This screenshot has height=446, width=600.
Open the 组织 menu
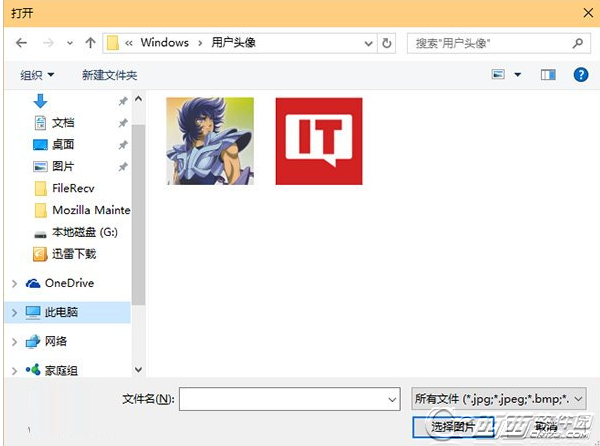37,75
